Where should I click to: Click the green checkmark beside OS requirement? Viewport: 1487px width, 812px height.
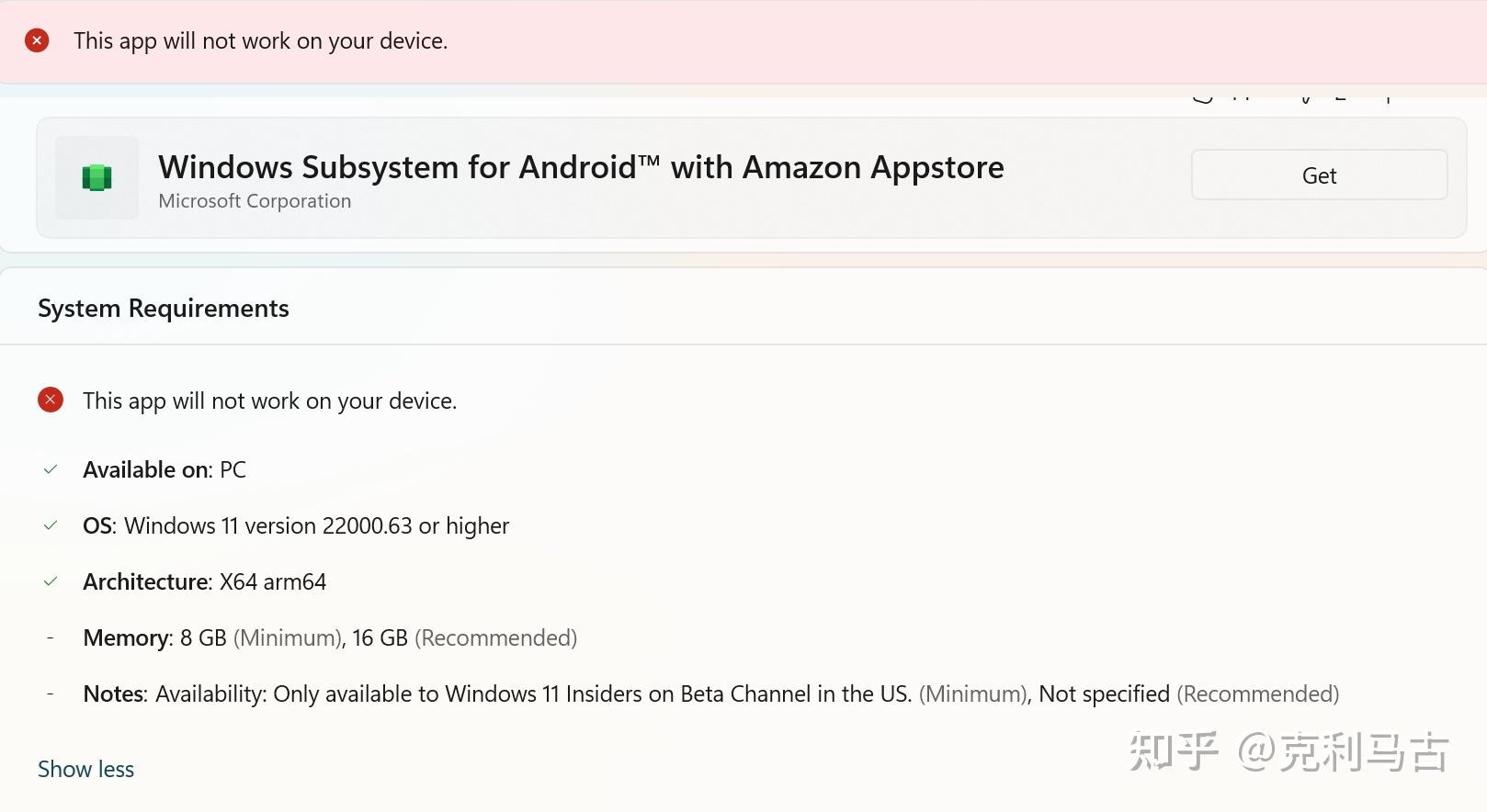click(51, 525)
